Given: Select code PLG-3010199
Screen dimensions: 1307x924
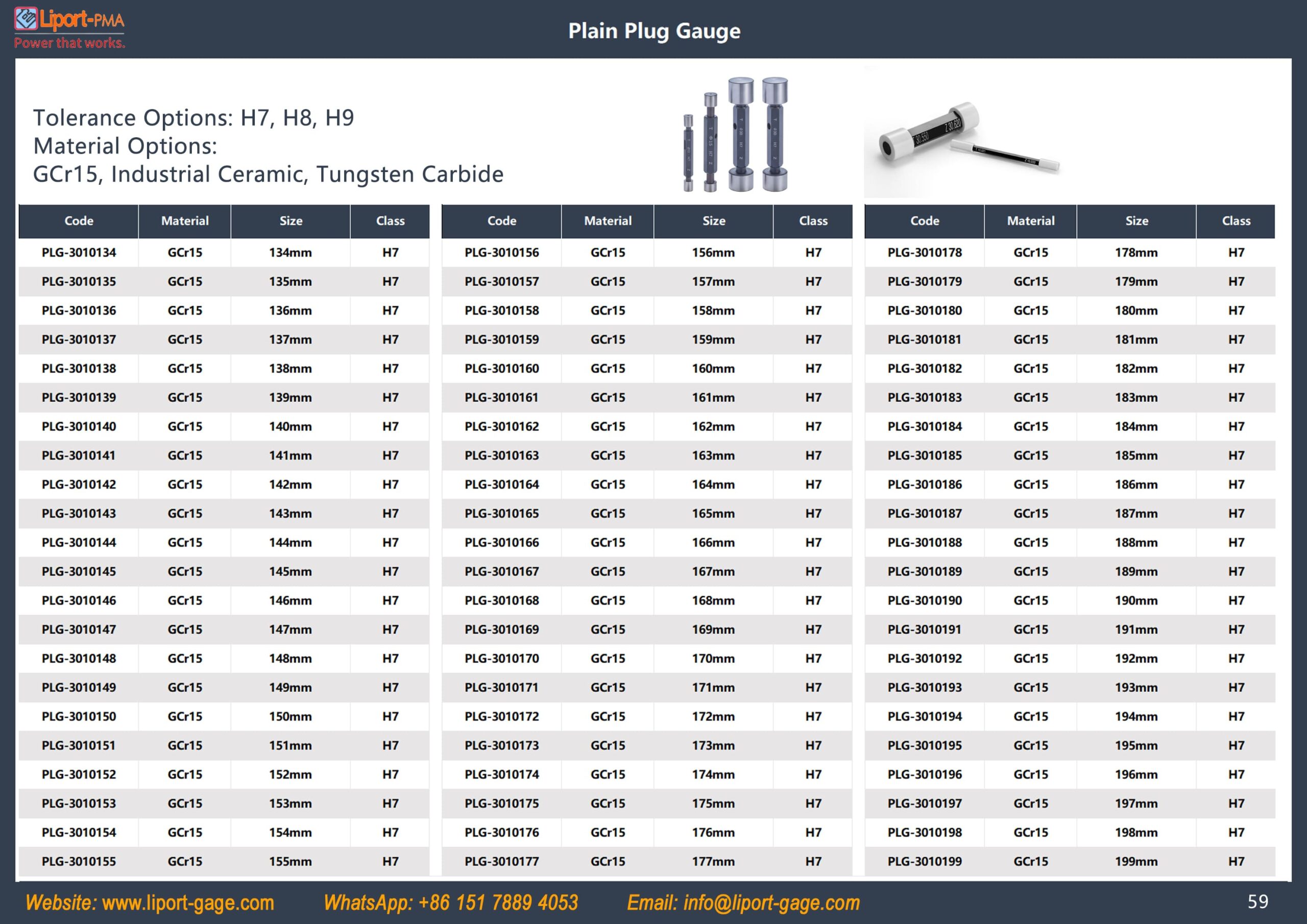Looking at the screenshot, I should (x=925, y=861).
